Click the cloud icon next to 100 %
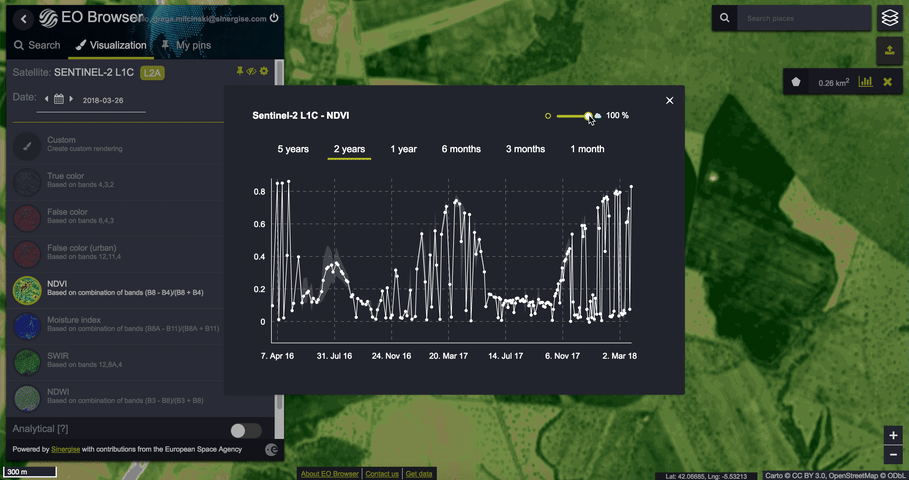 tap(598, 116)
